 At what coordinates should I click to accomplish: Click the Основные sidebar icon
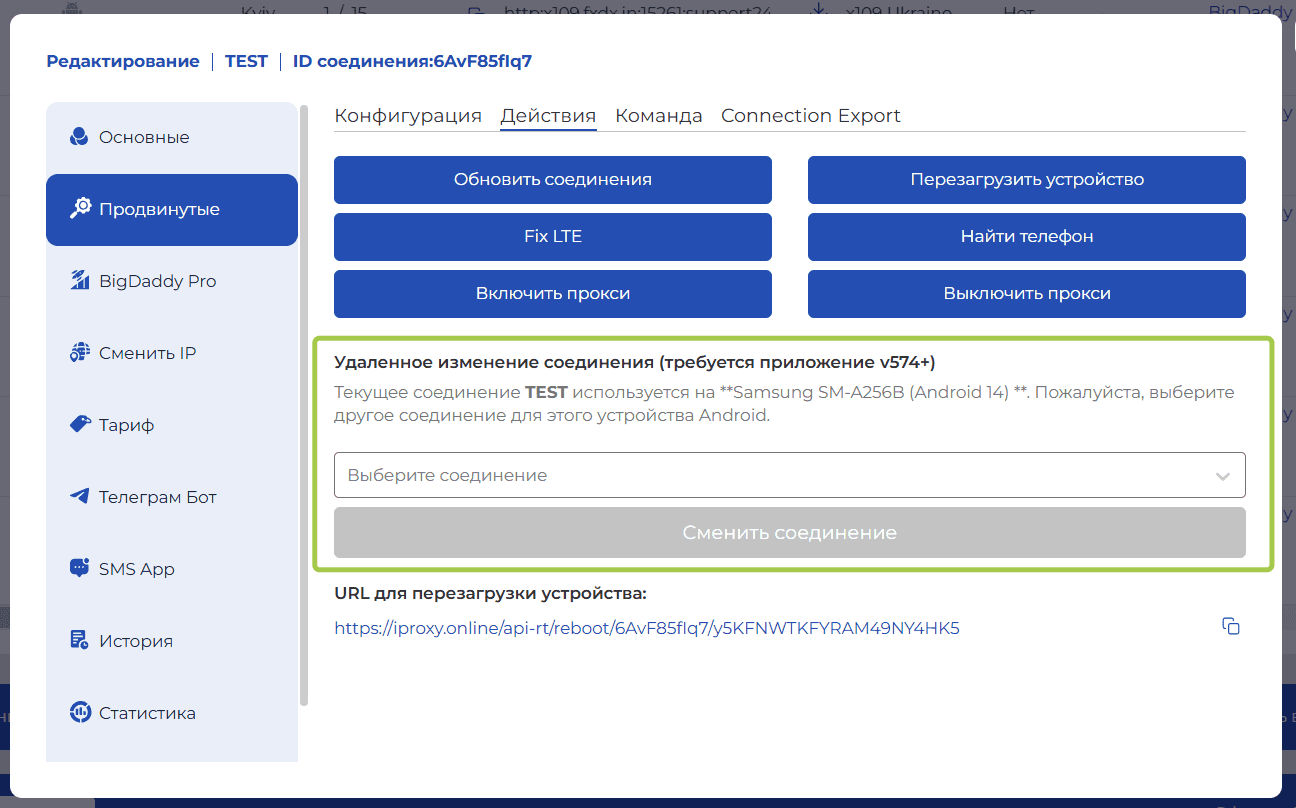point(80,137)
